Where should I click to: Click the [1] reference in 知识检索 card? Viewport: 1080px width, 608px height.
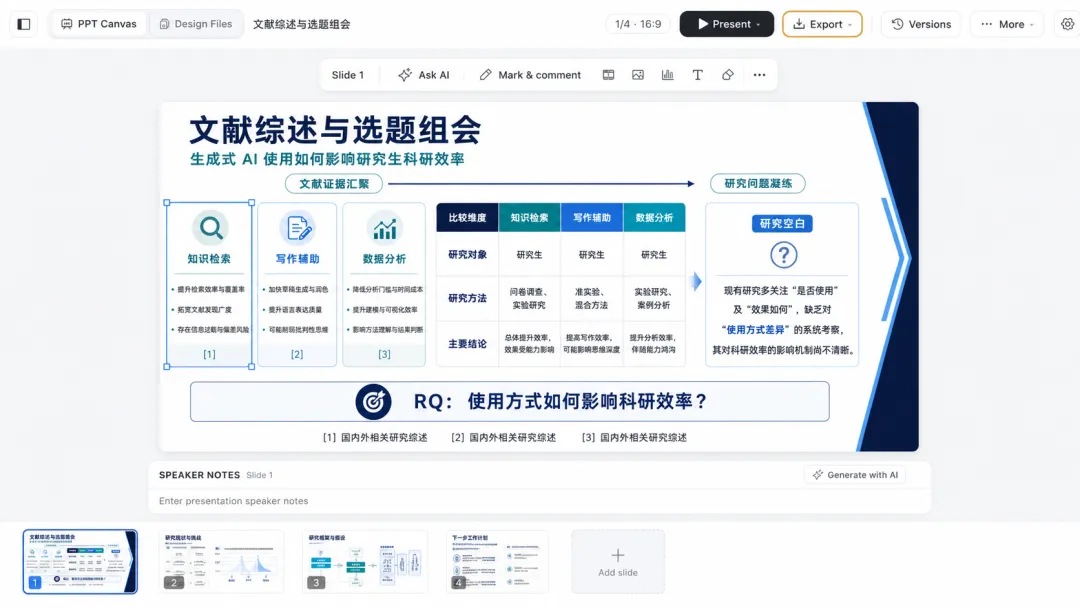point(209,354)
